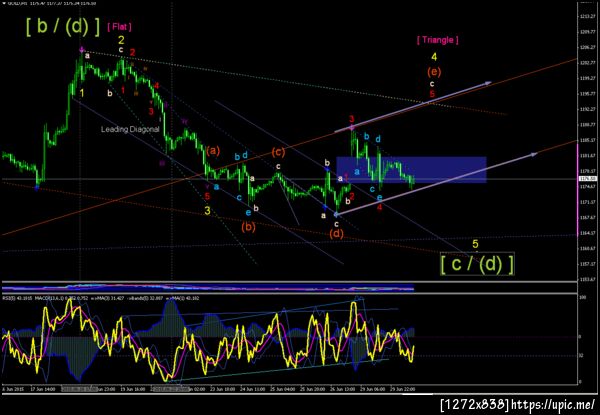
Task: Select the magenta "[ Triangle ]" label
Action: (438, 39)
